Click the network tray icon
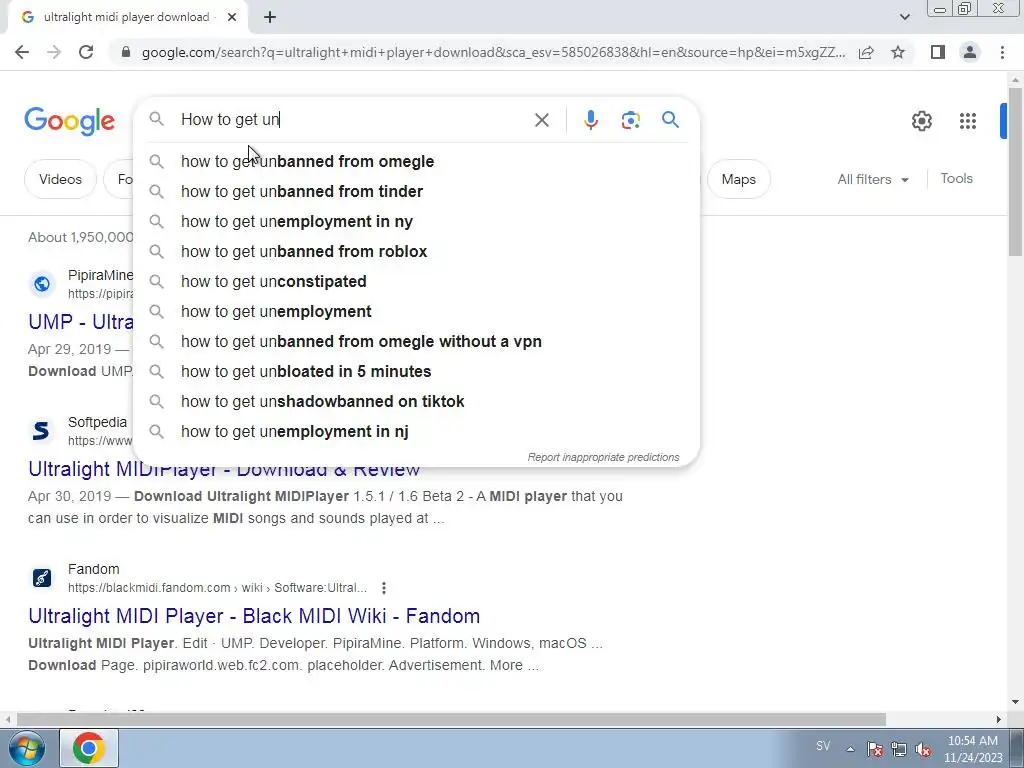This screenshot has height=768, width=1024. pos(899,749)
